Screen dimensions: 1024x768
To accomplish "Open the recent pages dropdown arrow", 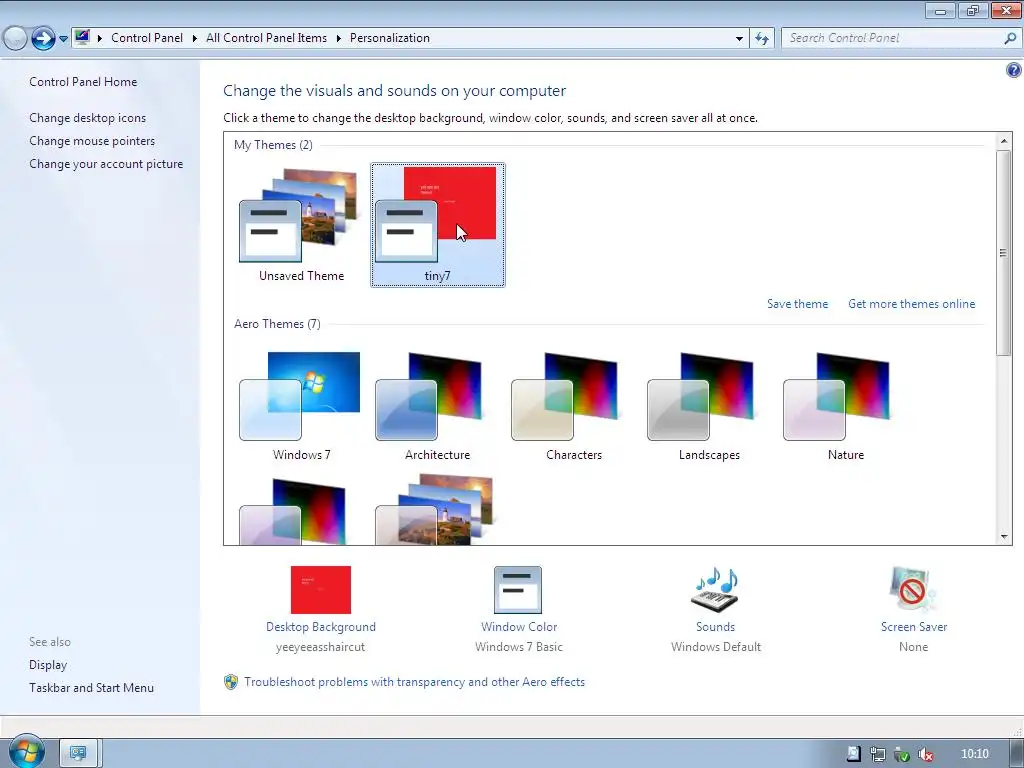I will [x=63, y=39].
